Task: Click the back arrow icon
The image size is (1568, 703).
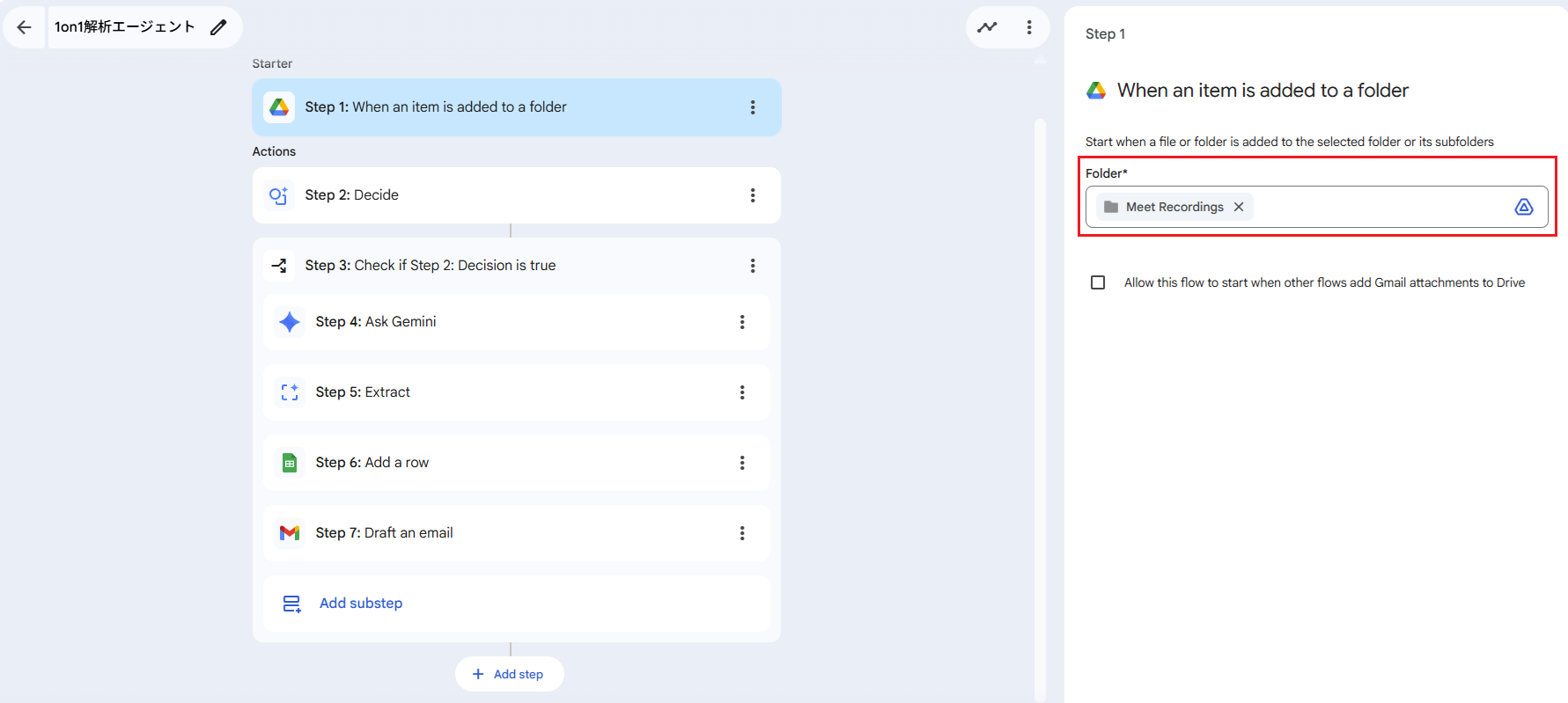Action: point(24,27)
